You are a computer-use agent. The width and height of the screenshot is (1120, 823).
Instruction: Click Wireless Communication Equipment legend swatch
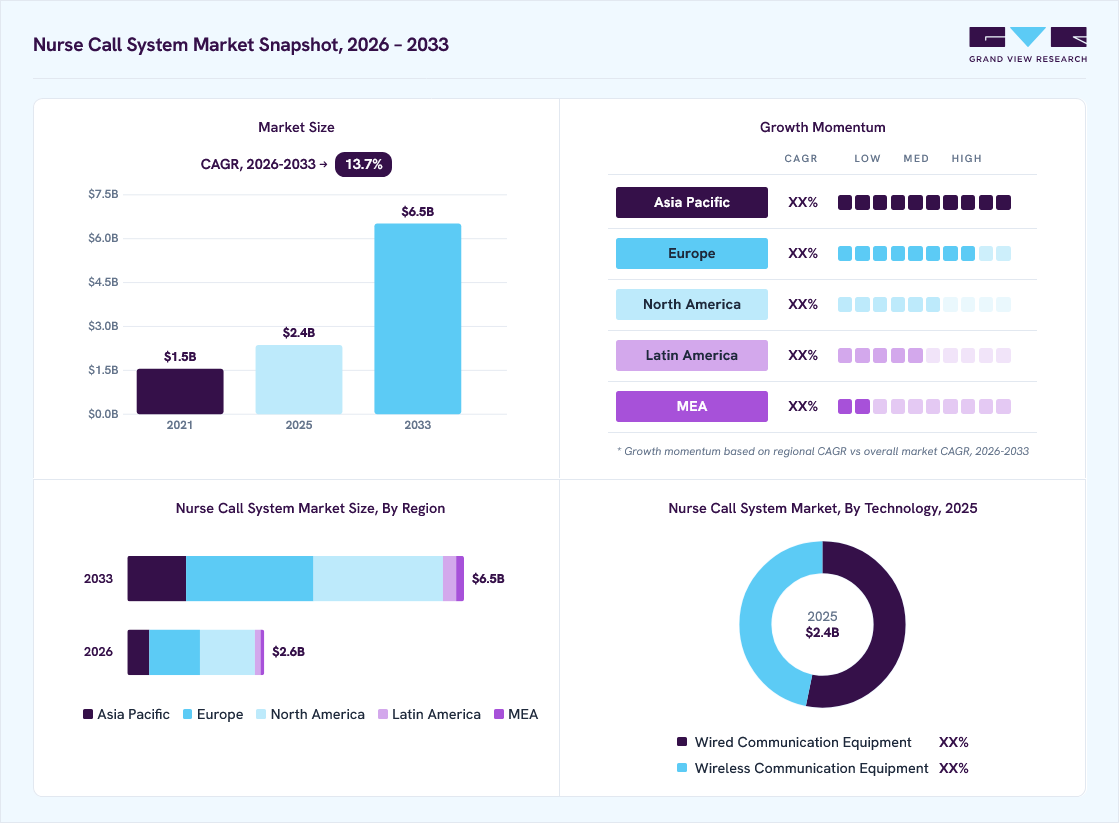(x=682, y=768)
